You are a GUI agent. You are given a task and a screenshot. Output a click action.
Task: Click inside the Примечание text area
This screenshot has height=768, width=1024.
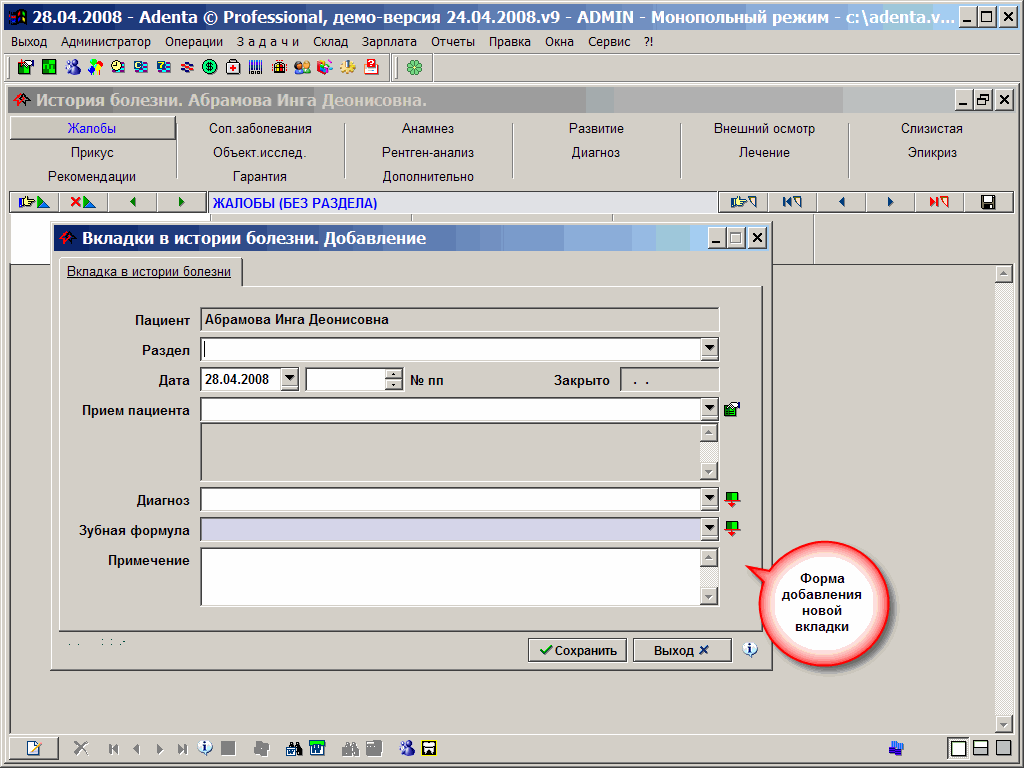(x=448, y=576)
